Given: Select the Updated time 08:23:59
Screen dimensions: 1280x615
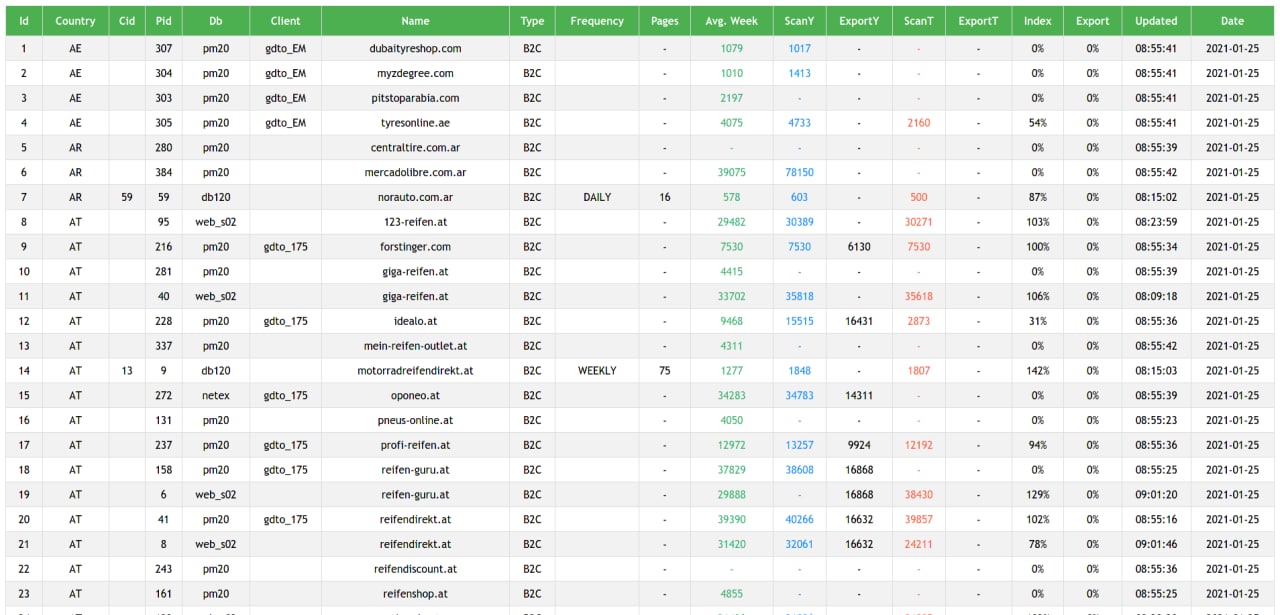Looking at the screenshot, I should click(1156, 222).
